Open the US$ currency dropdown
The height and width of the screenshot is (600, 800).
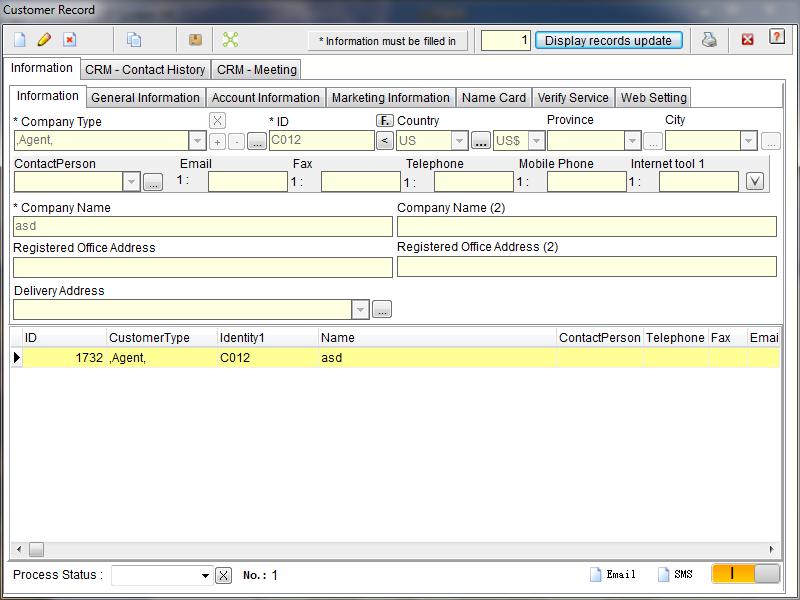[x=536, y=141]
